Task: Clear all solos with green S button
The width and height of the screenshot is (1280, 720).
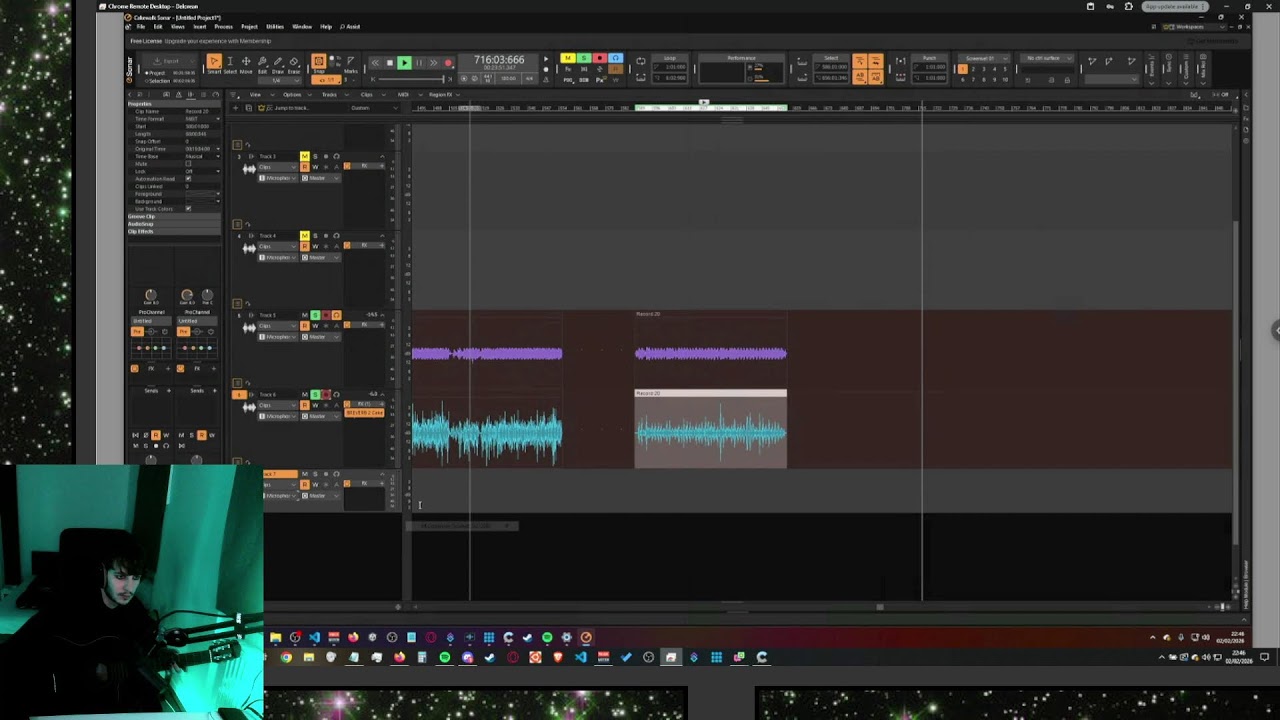Action: tap(583, 58)
